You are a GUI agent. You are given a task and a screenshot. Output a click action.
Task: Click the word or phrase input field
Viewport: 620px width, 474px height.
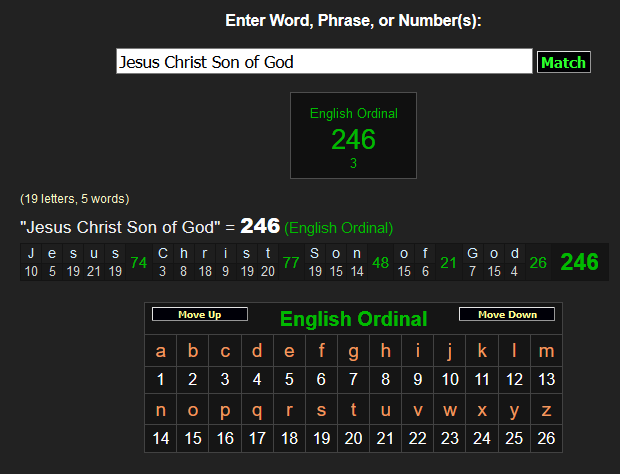pyautogui.click(x=324, y=62)
